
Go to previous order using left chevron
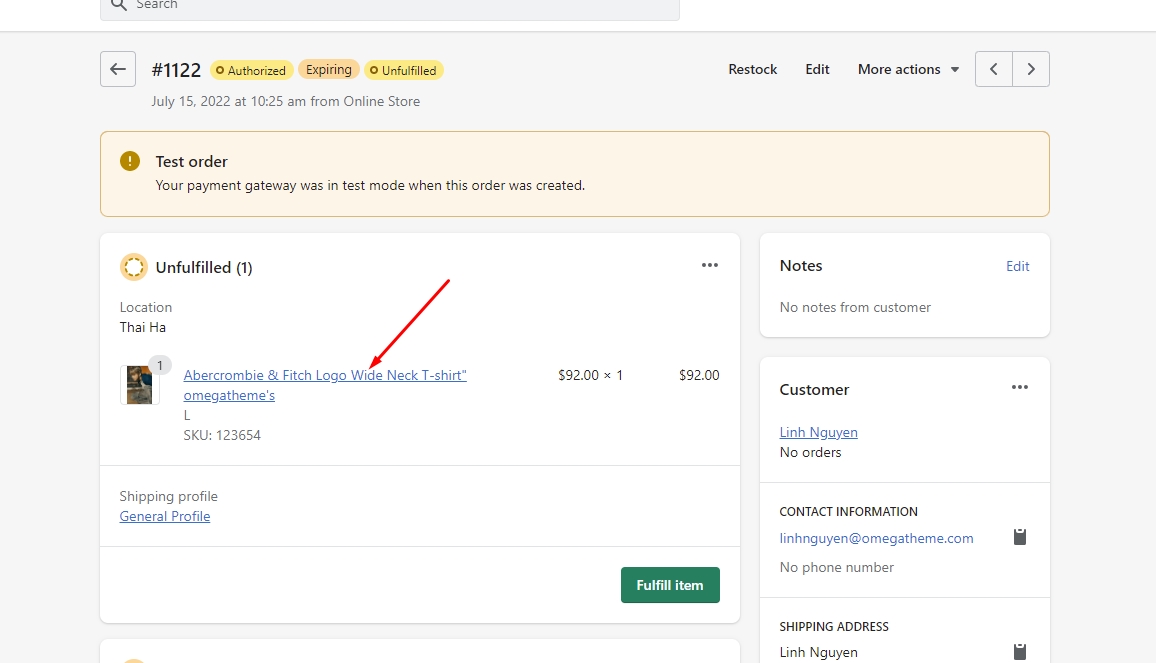[x=993, y=69]
